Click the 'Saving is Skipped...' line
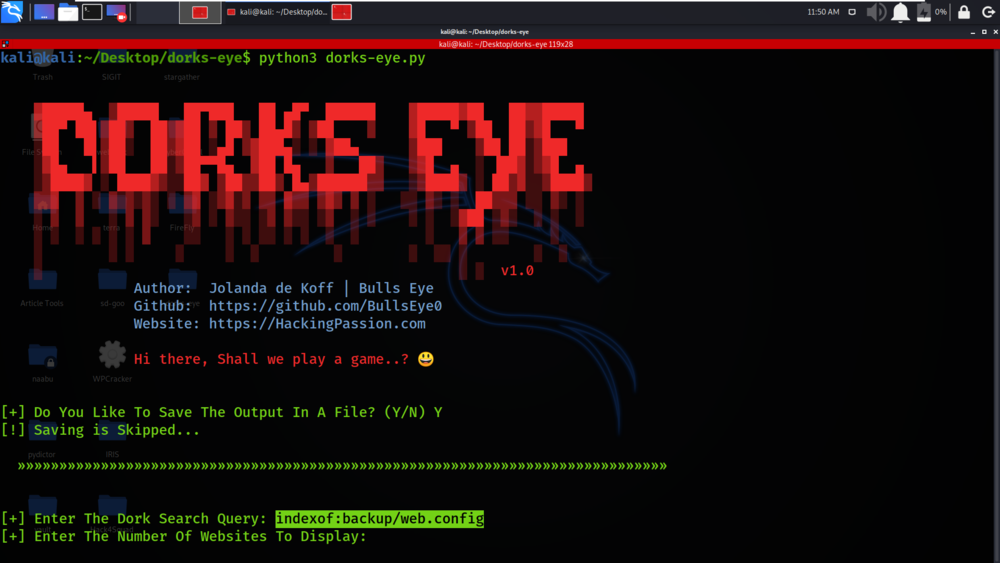The height and width of the screenshot is (563, 1000). (x=100, y=430)
